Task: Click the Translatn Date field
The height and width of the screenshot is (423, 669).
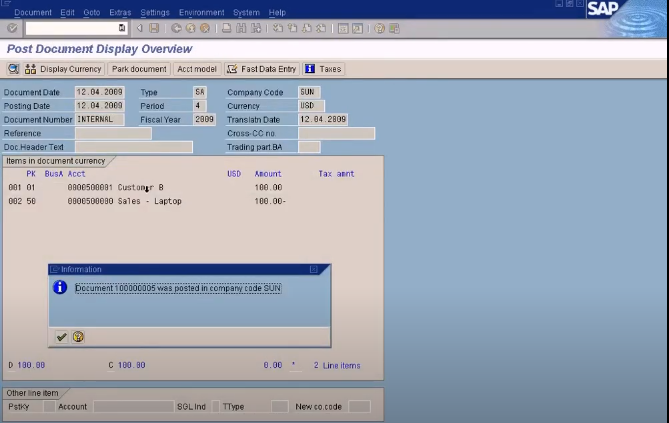Action: (323, 120)
